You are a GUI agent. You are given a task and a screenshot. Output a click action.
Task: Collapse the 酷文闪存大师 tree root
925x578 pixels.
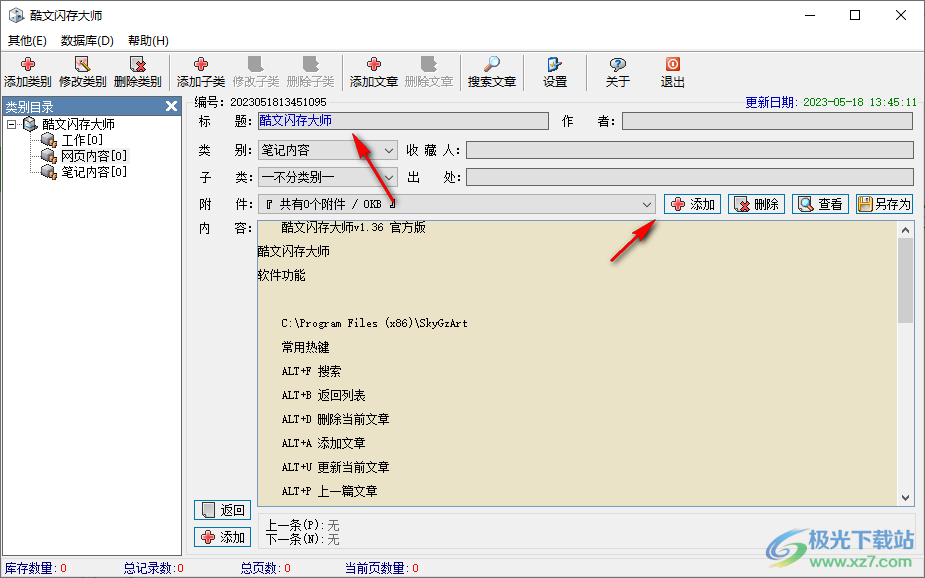coord(11,124)
